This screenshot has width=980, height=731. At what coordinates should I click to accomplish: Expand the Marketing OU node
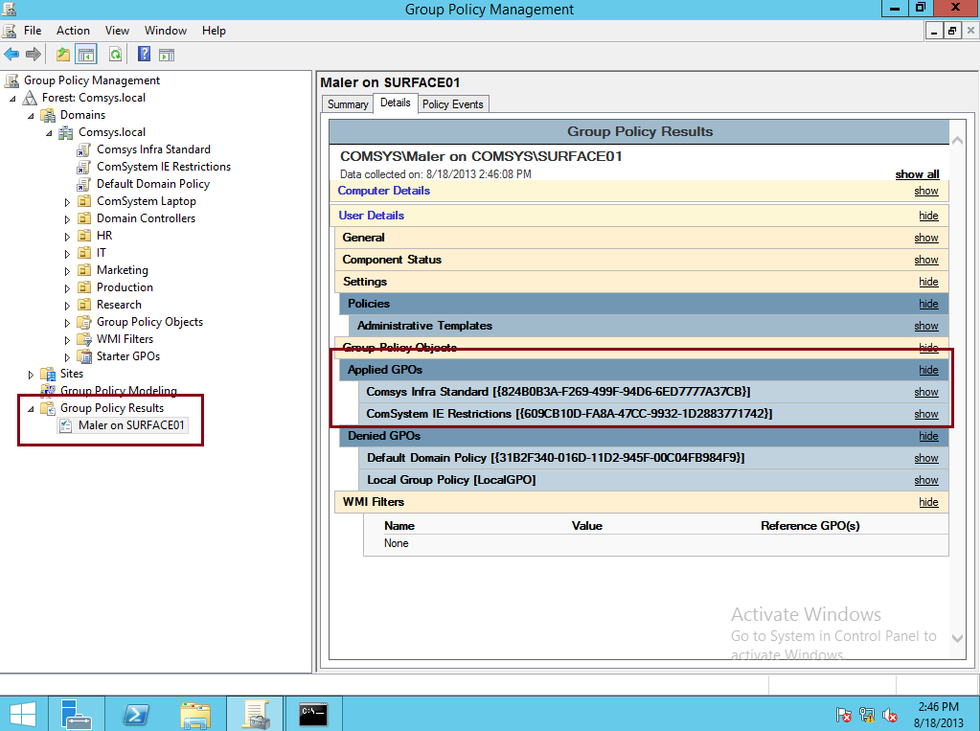[67, 271]
